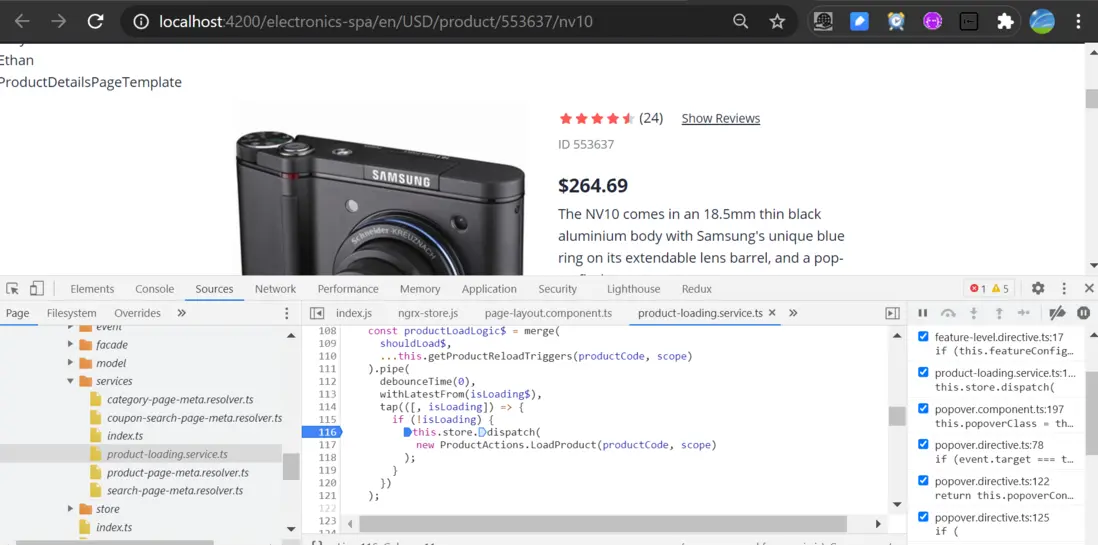Open the Redux panel
1098x545 pixels.
697,289
